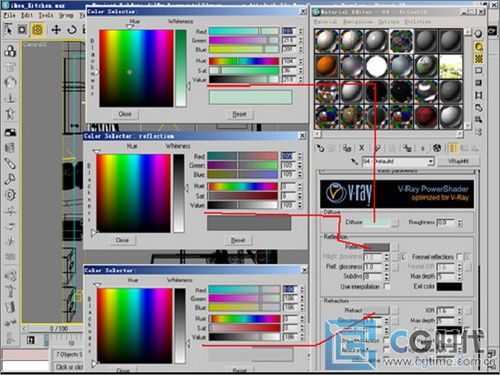This screenshot has width=500, height=375.
Task: Open the Edit menu
Action: 27,15
